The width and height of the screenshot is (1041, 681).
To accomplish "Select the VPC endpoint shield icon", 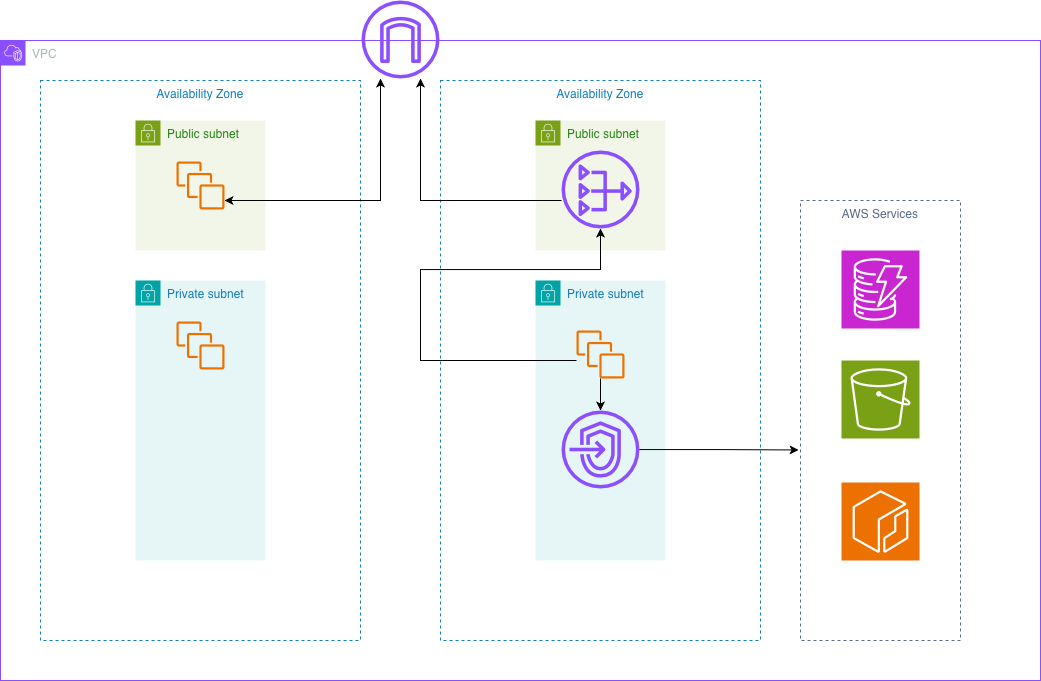I will click(600, 449).
